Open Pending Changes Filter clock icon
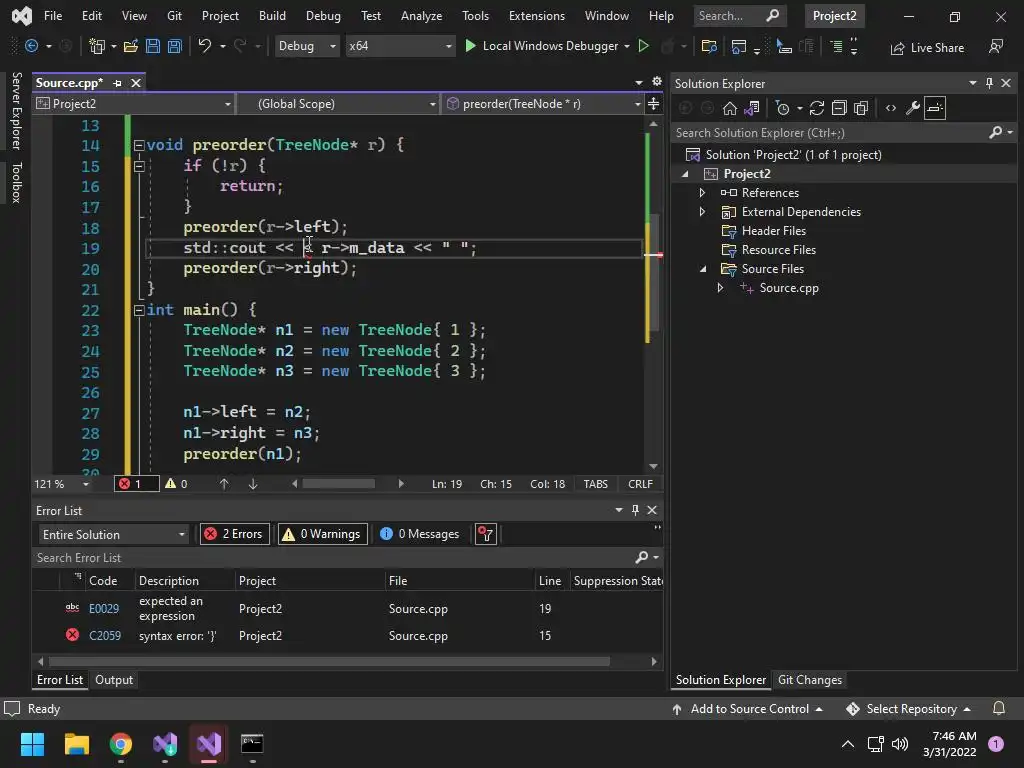The image size is (1024, 768). 782,108
